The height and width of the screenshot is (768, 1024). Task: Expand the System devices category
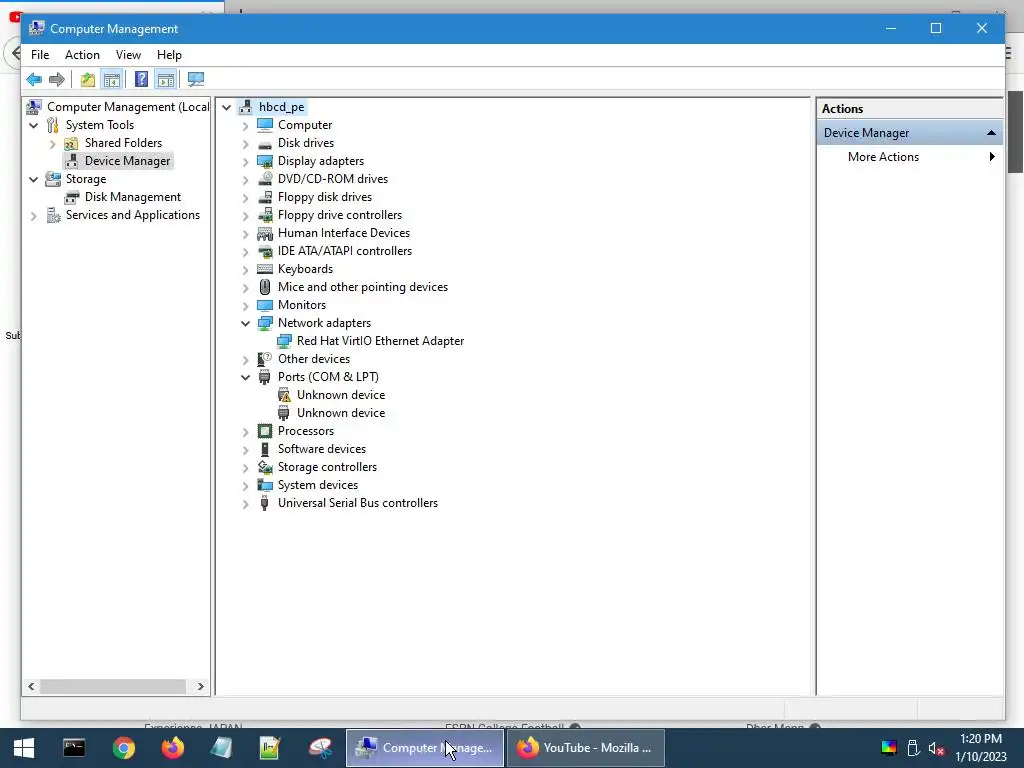coord(246,485)
